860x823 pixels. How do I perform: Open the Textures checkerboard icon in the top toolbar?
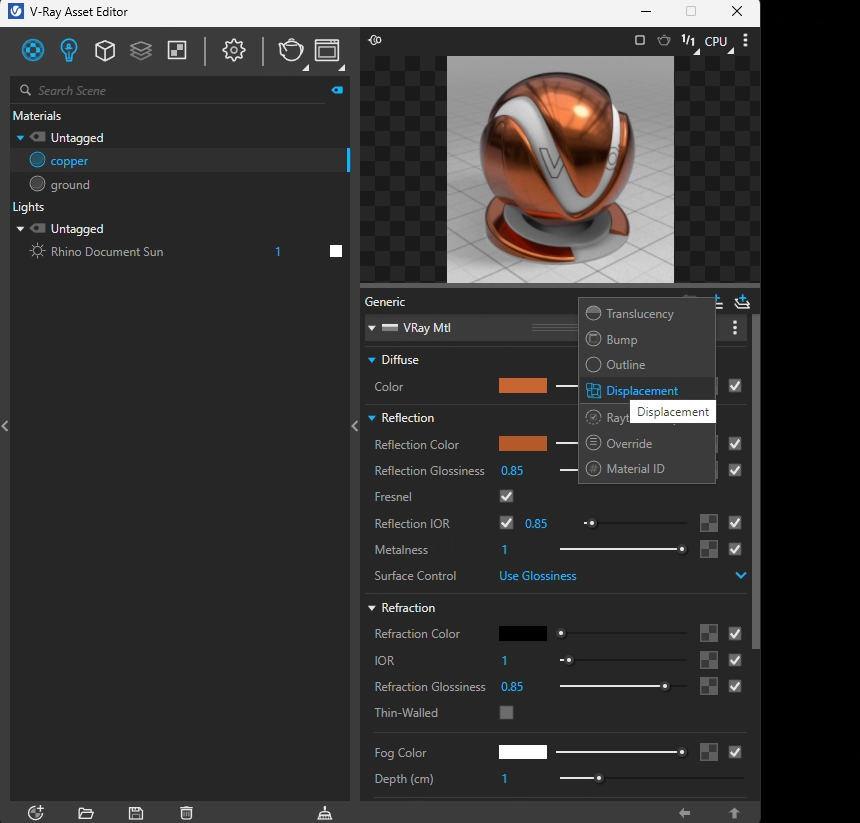pos(177,50)
